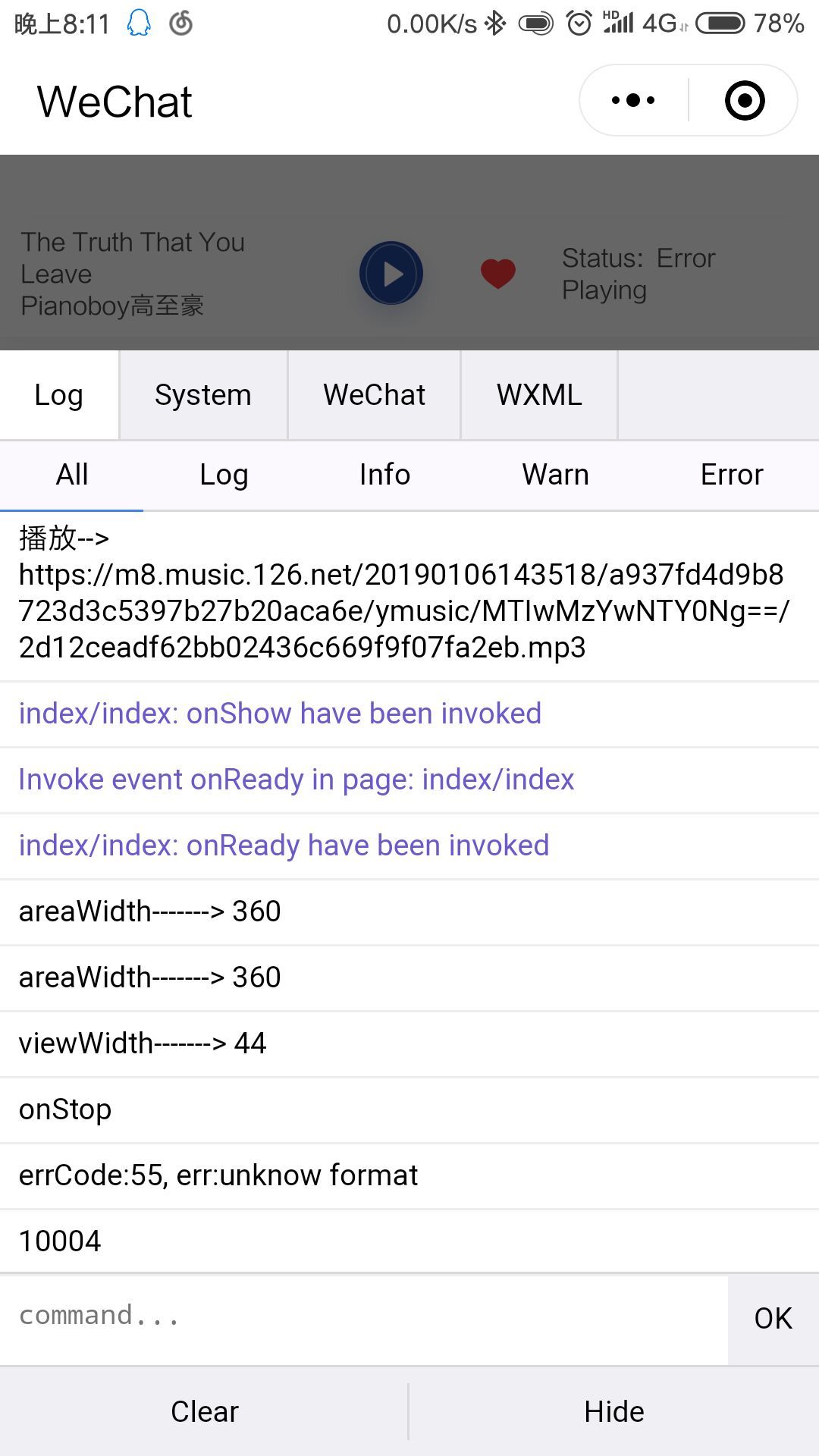
Task: Focus the command input field
Action: coord(364,1319)
